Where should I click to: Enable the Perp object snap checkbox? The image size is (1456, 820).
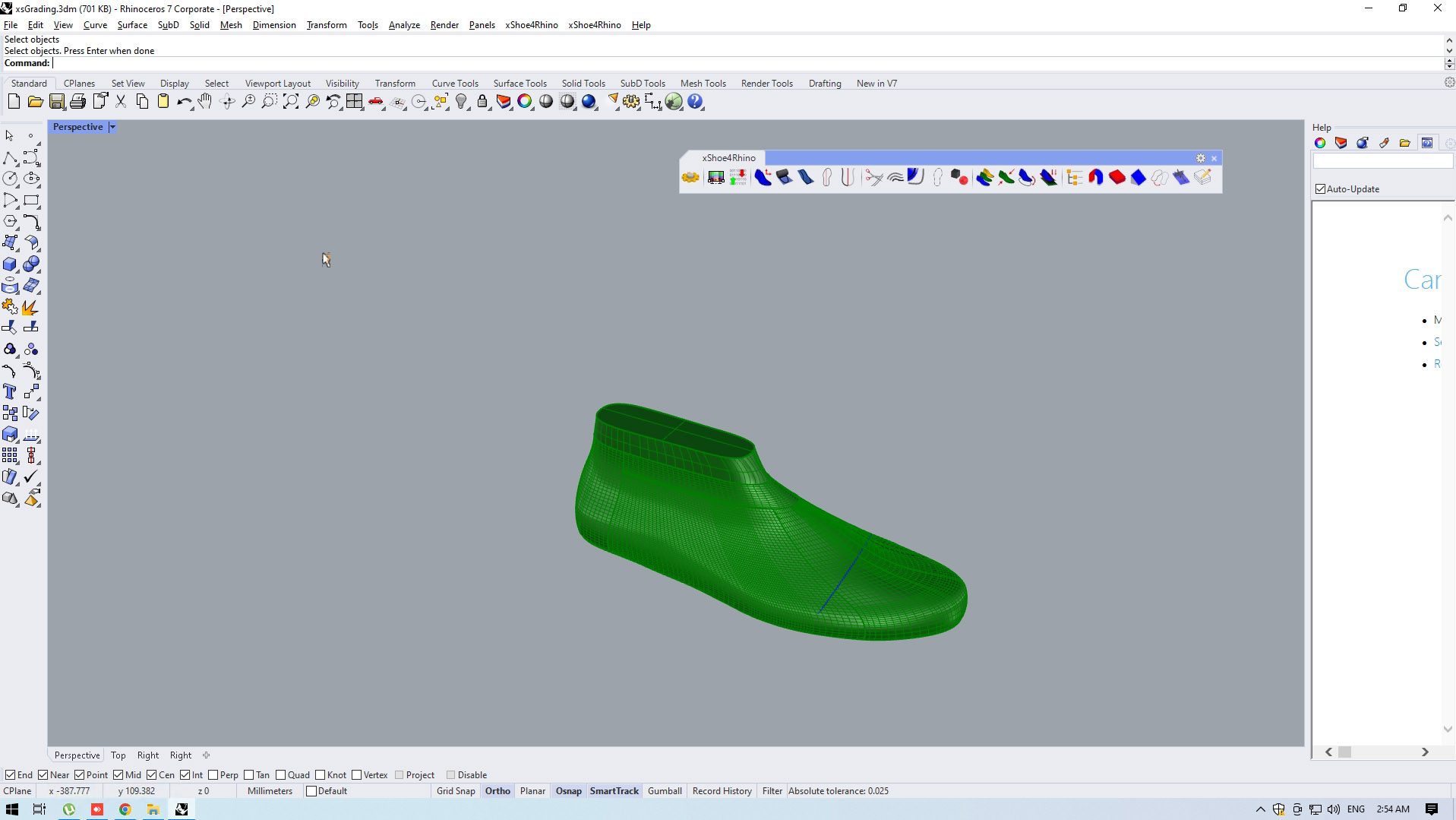pos(213,775)
